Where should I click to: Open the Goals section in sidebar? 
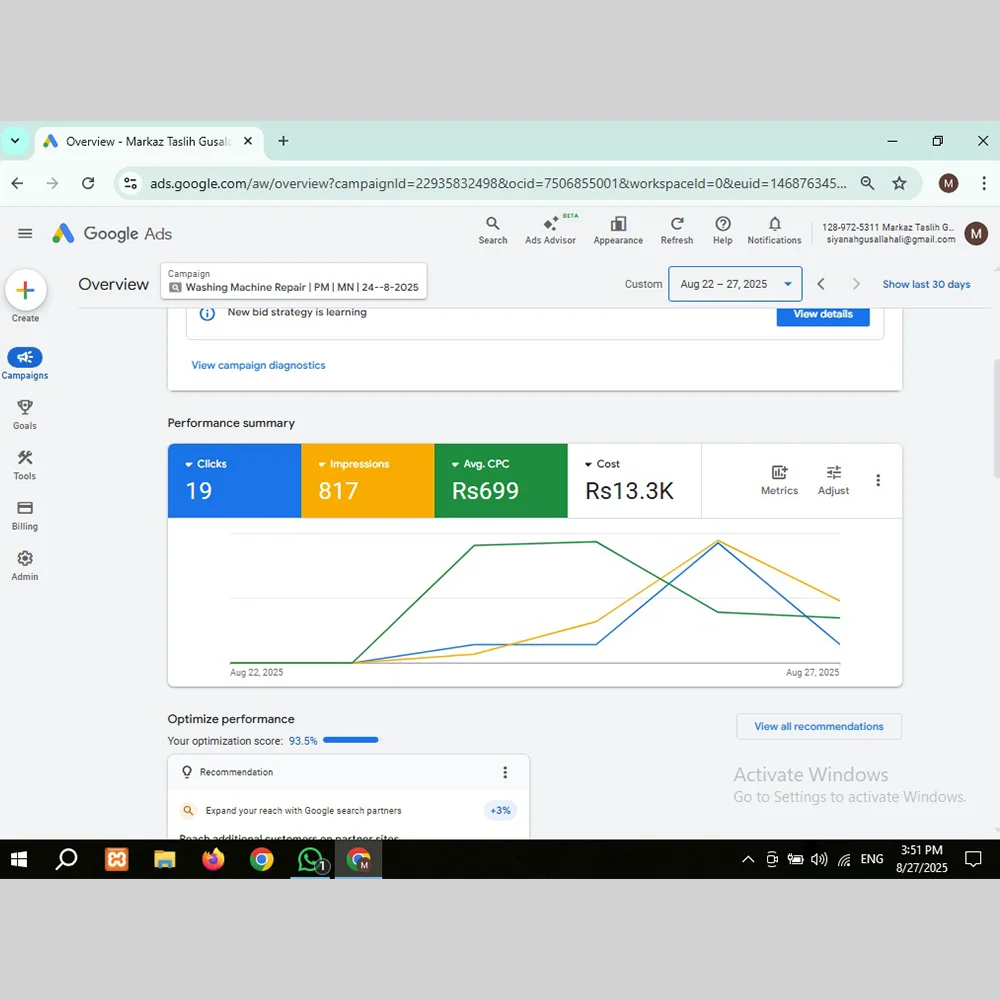25,414
